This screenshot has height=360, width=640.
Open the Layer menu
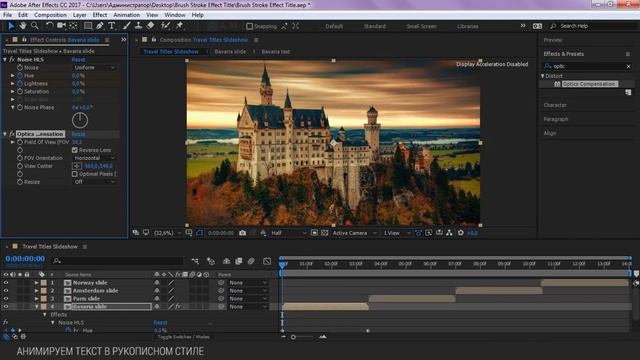click(80, 15)
